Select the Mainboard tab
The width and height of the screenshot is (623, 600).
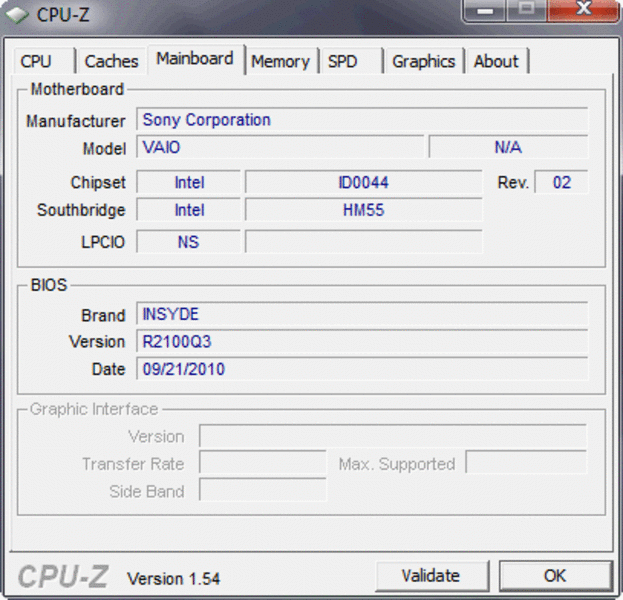[x=195, y=59]
